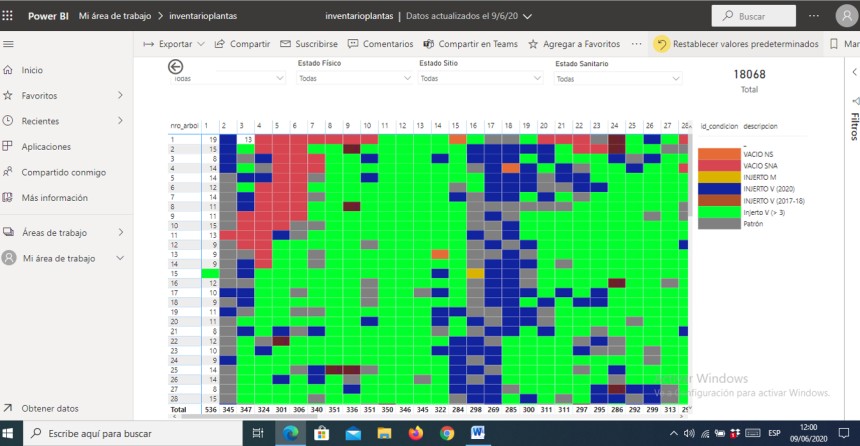Screen dimensions: 860x446
Task: Click the Windows taskbar search box
Action: [x=133, y=433]
